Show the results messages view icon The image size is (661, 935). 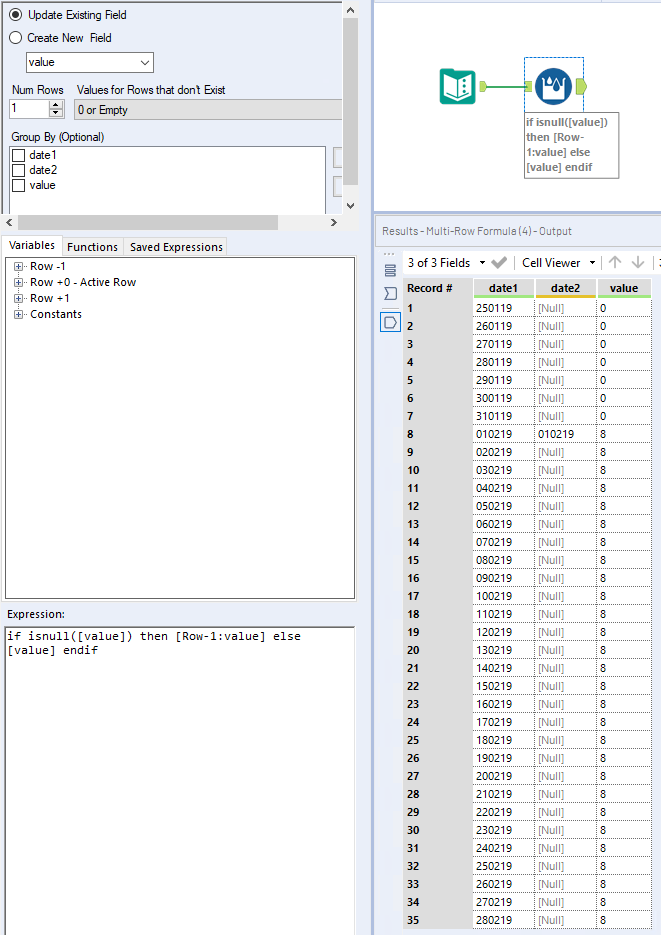(x=390, y=270)
